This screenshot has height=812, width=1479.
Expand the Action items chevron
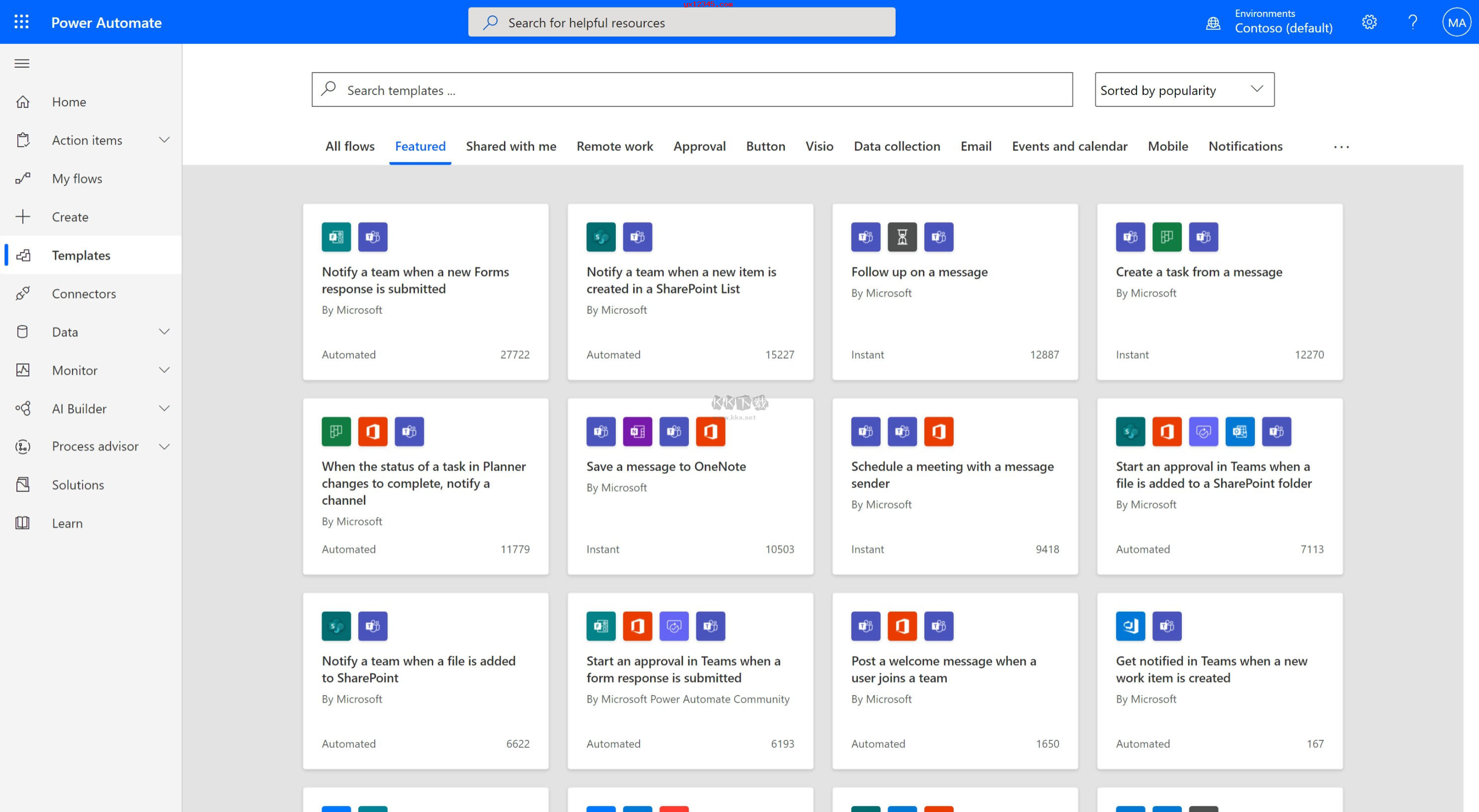[164, 140]
